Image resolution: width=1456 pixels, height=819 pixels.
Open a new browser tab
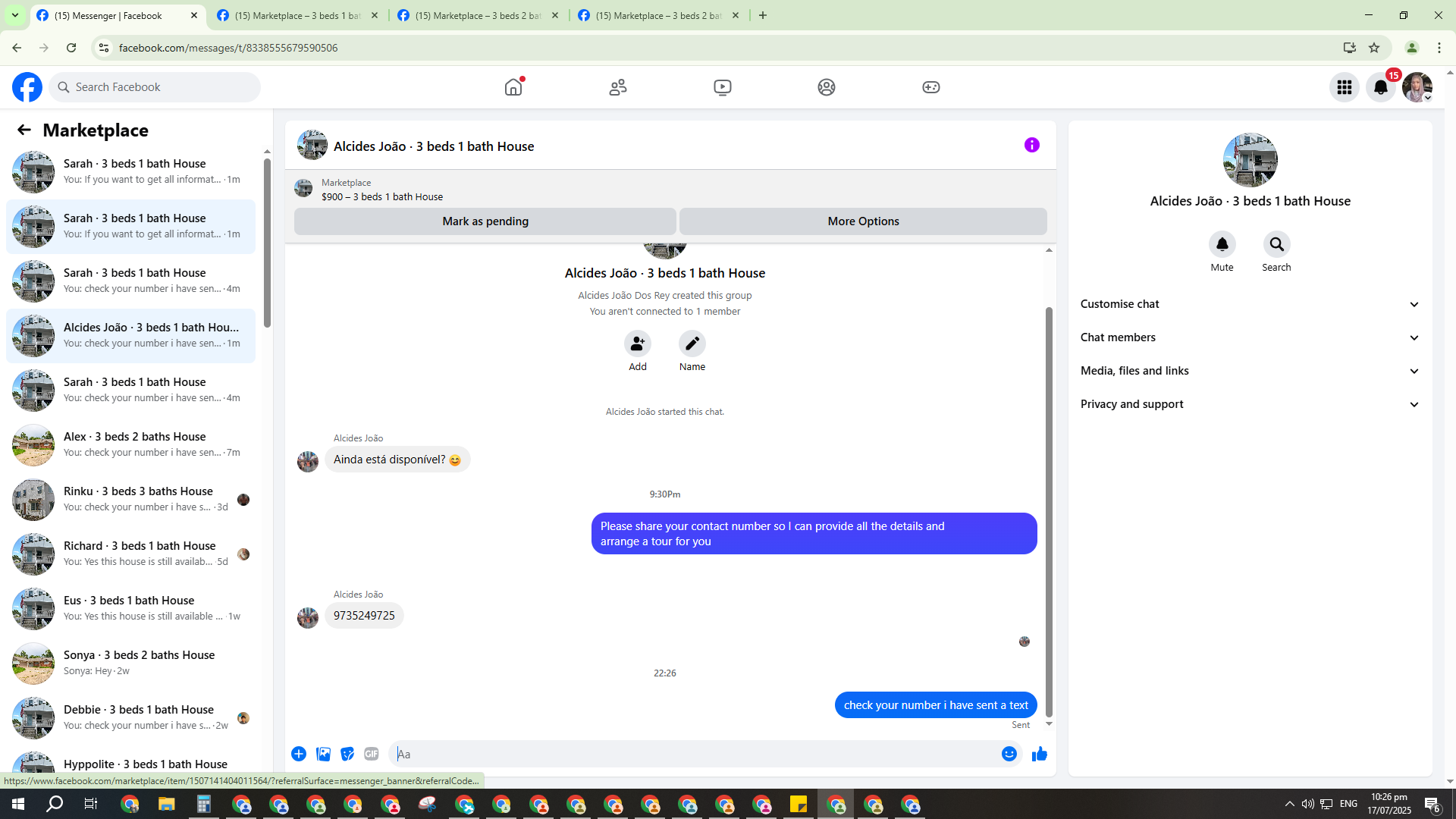coord(763,15)
